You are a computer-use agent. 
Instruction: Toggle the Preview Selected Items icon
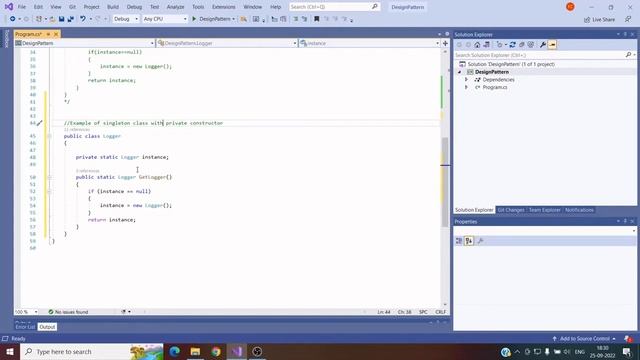click(552, 44)
